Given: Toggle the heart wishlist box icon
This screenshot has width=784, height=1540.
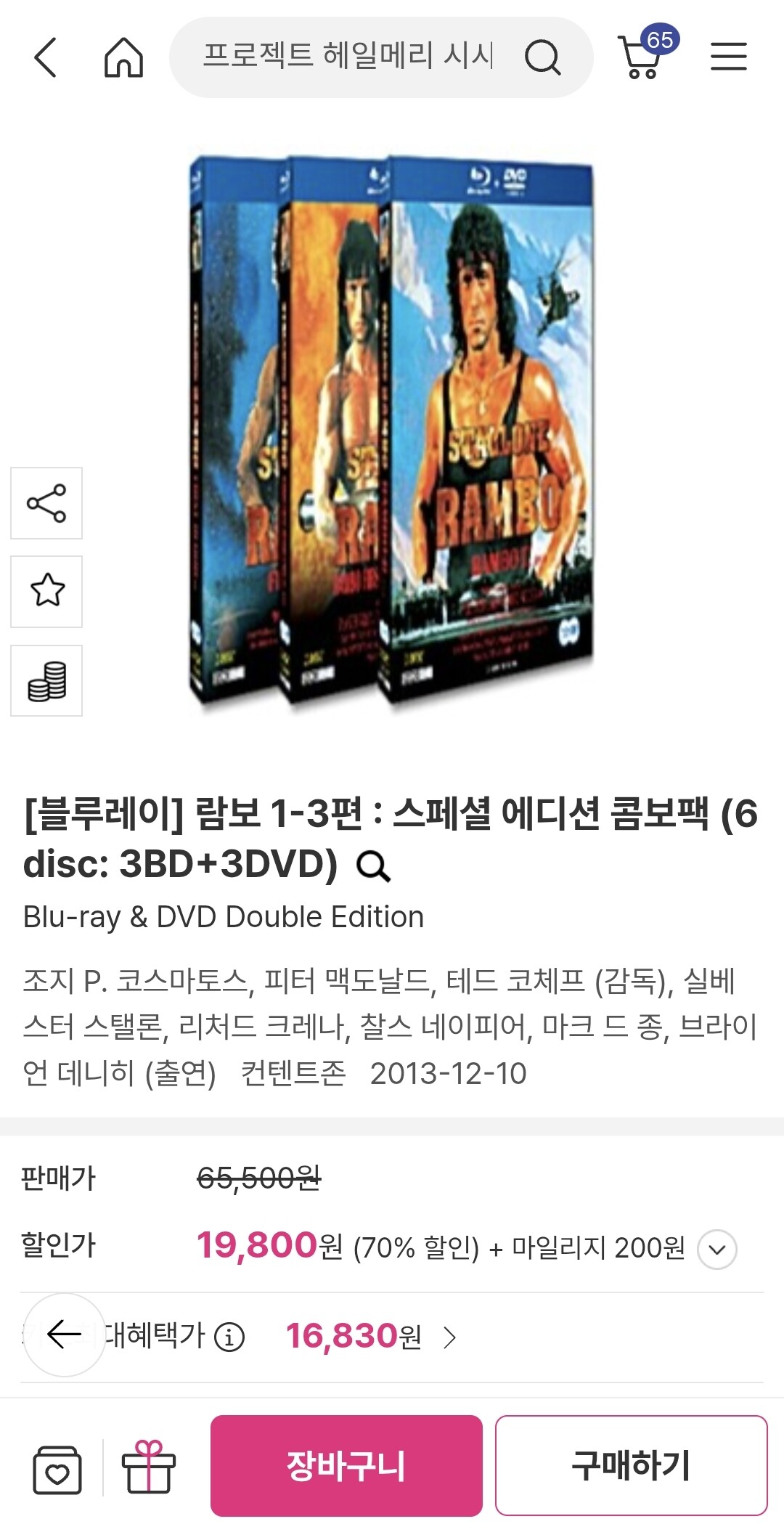Looking at the screenshot, I should [57, 1470].
